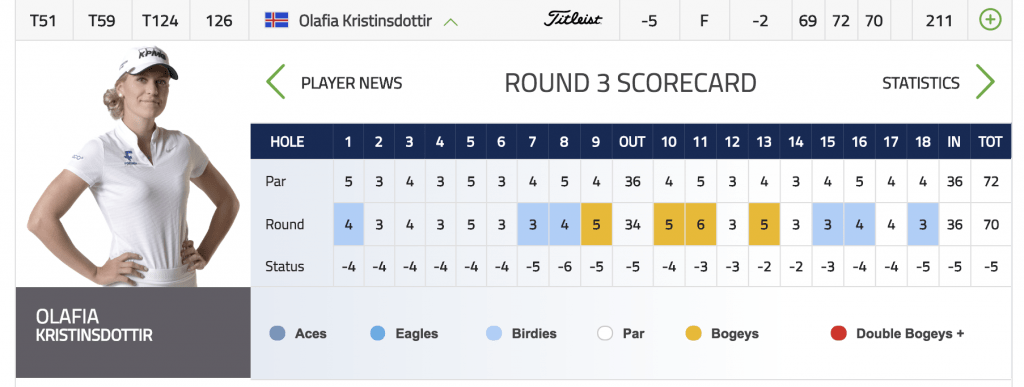Open the Statistics section
The image size is (1024, 387).
click(x=921, y=84)
